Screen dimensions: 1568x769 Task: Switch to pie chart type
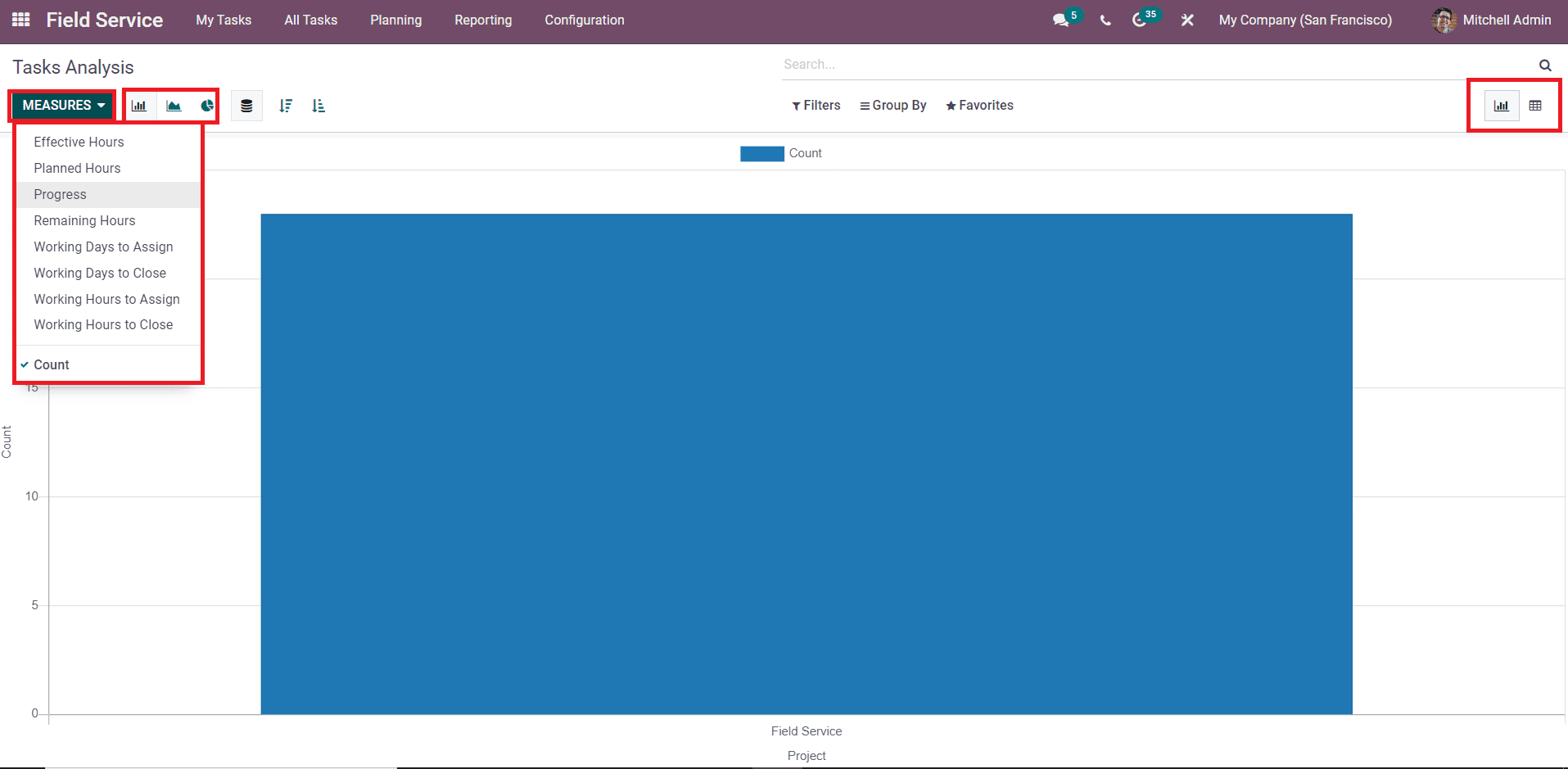[206, 105]
